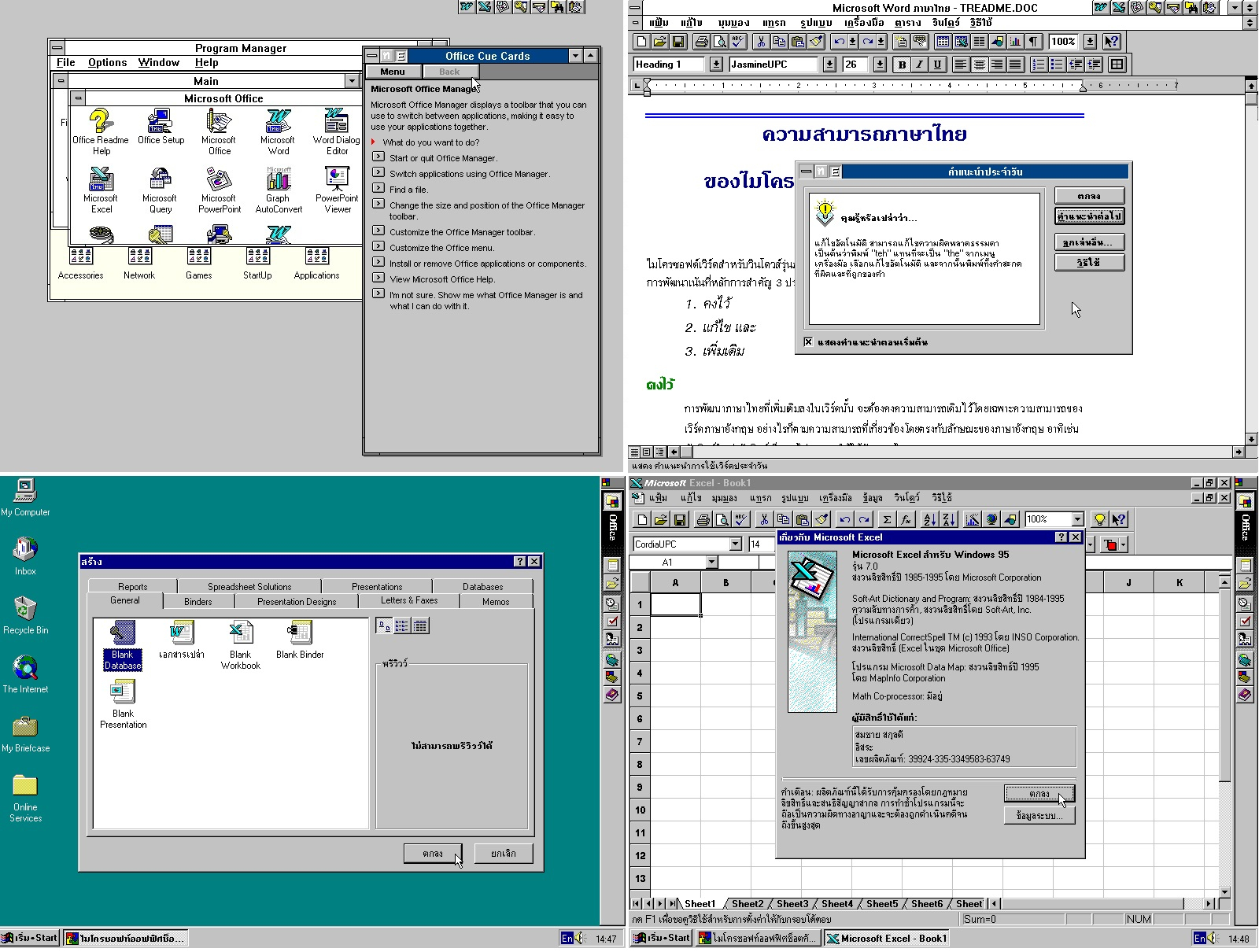Show paragraph marks icon in Word toolbar
Viewport: 1259px width, 952px height.
coord(1034,42)
